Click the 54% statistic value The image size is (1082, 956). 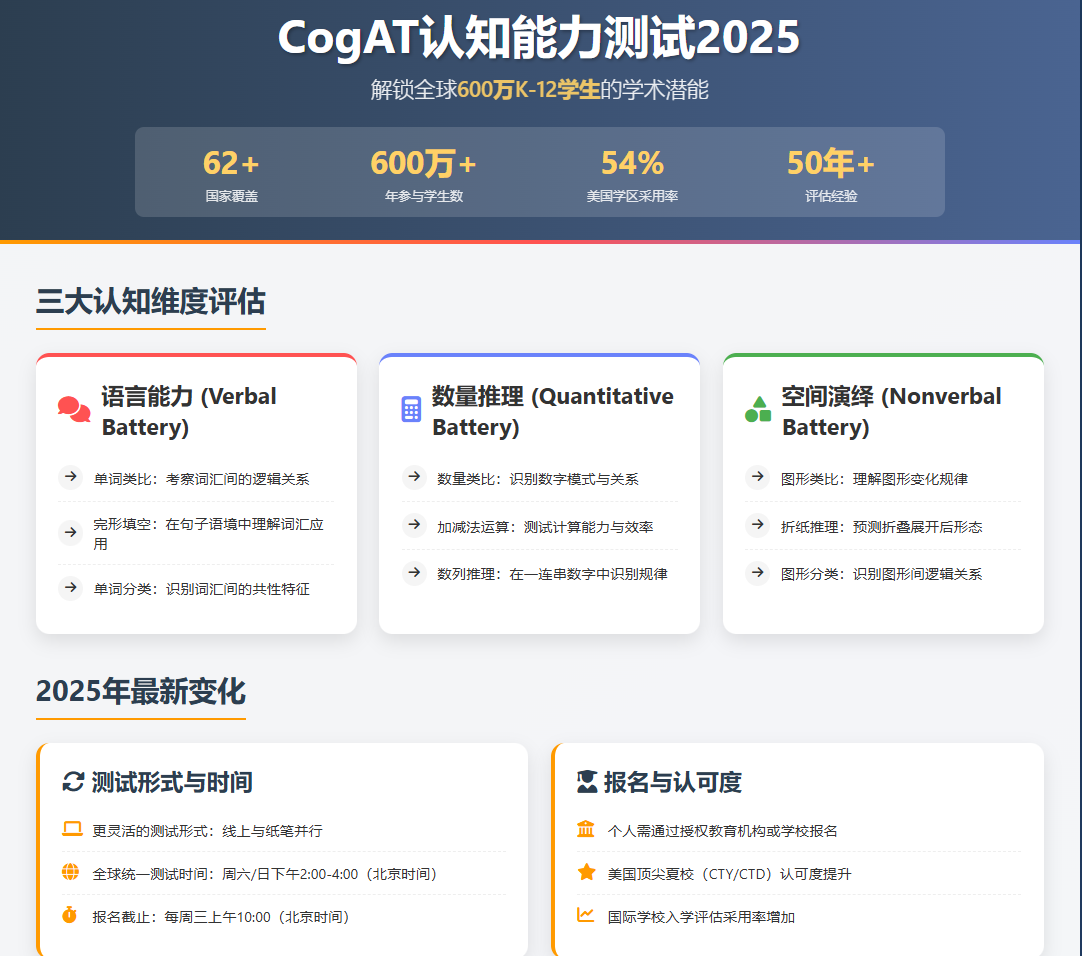(632, 164)
